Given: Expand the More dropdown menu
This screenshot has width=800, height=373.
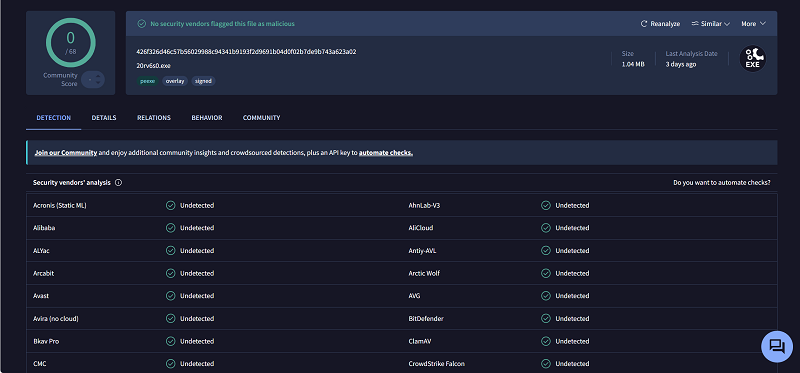Looking at the screenshot, I should point(754,23).
